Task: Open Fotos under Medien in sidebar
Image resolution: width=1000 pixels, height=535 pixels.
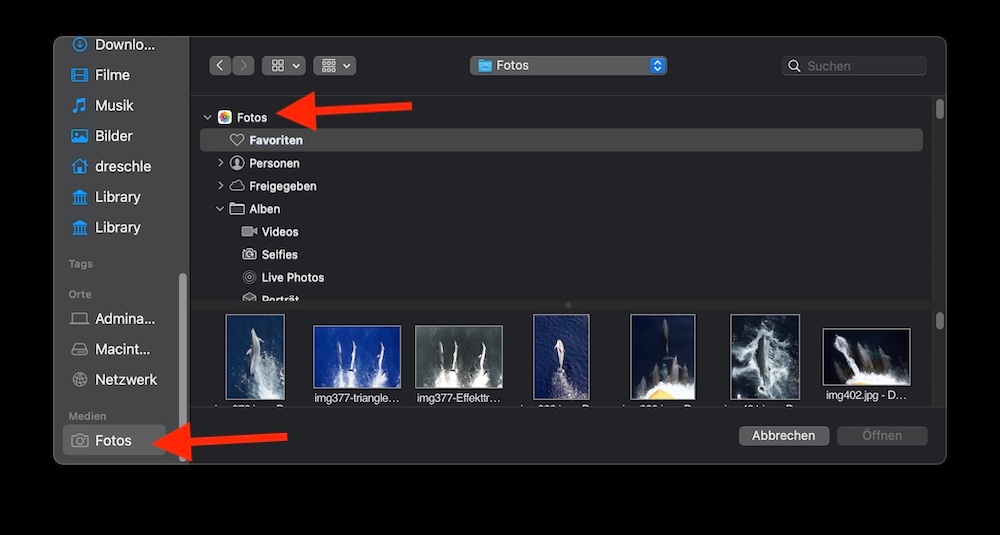Action: pos(113,441)
